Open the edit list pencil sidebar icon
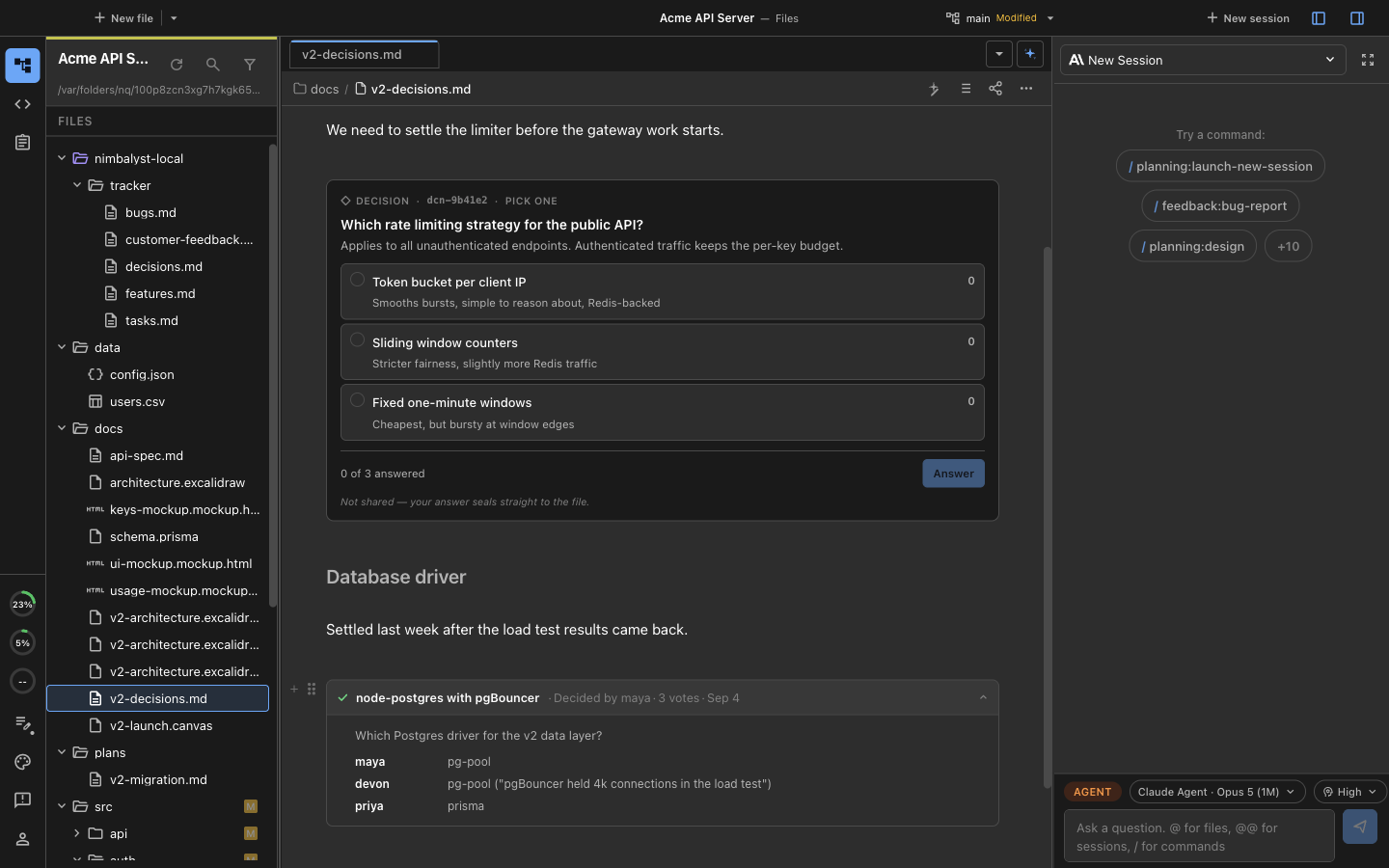Viewport: 1389px width, 868px height. click(x=22, y=723)
